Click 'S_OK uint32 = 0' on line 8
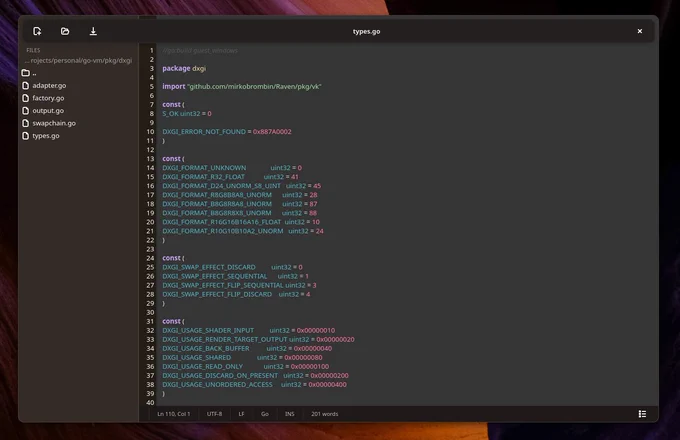The image size is (680, 440). pyautogui.click(x=187, y=114)
